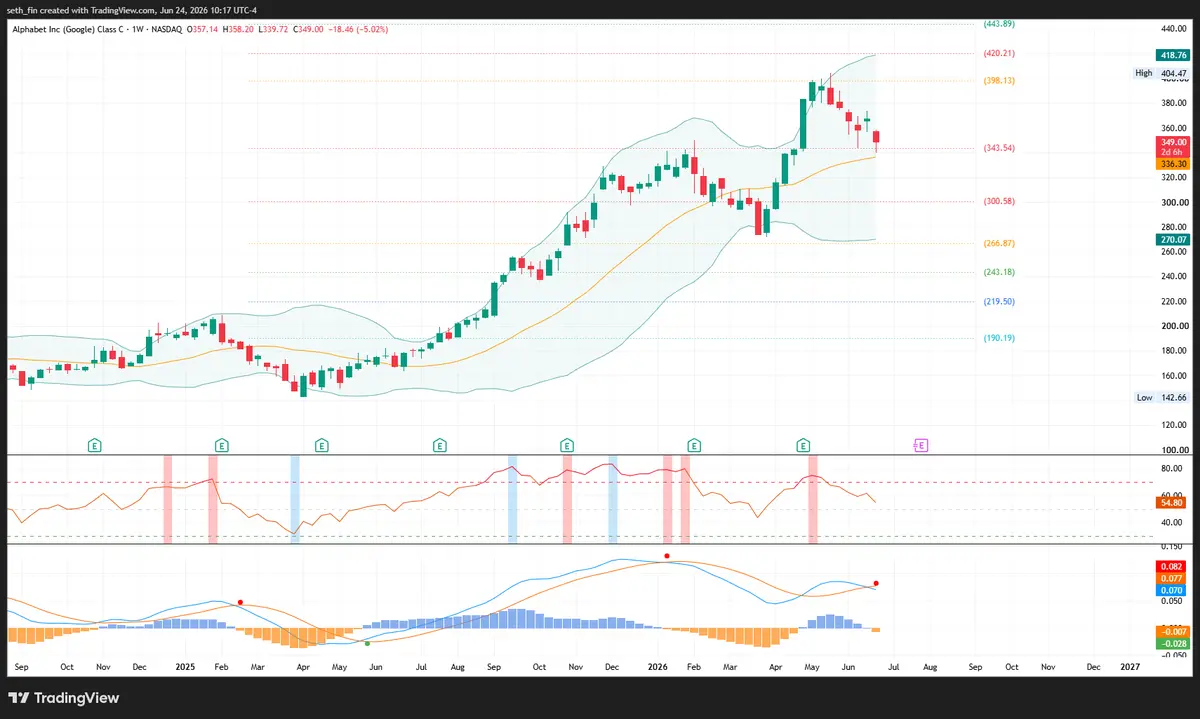This screenshot has width=1200, height=719.
Task: Click the red MACD dot near February 2025
Action: [x=240, y=602]
